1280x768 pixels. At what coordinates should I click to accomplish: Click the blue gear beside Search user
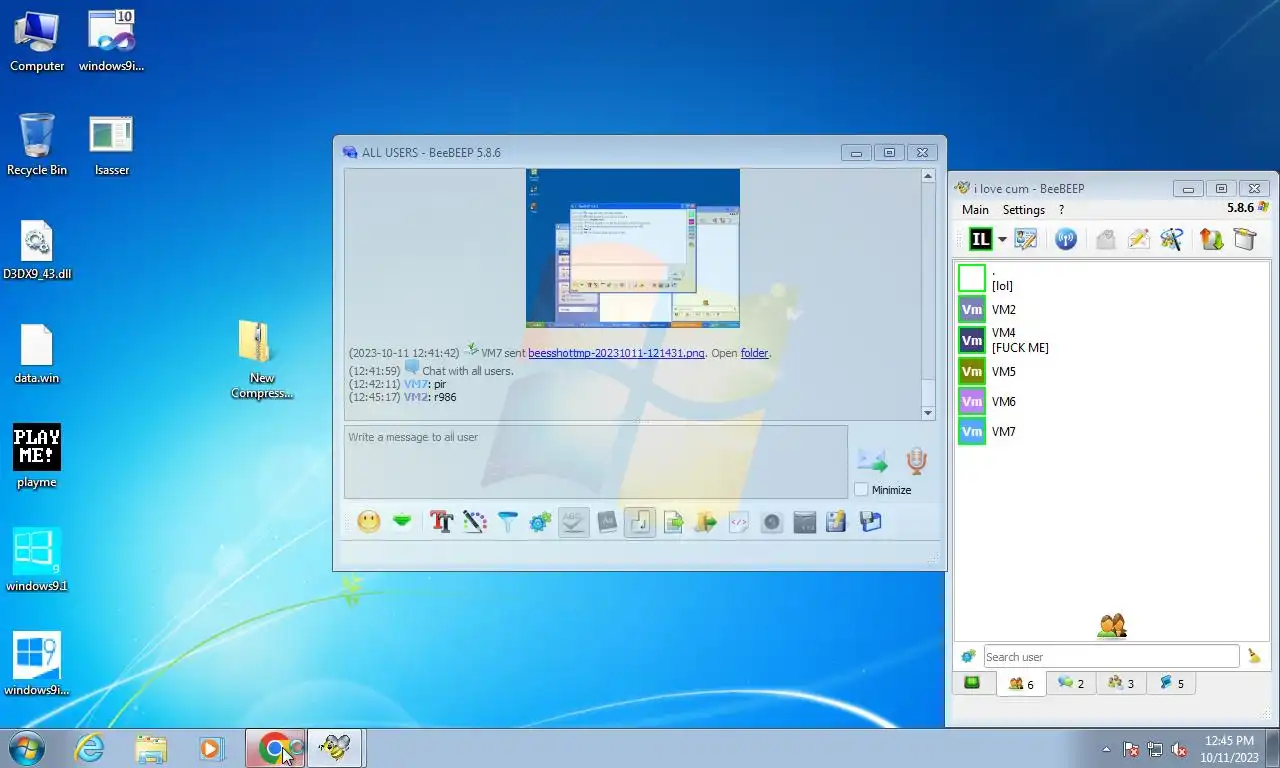click(968, 656)
